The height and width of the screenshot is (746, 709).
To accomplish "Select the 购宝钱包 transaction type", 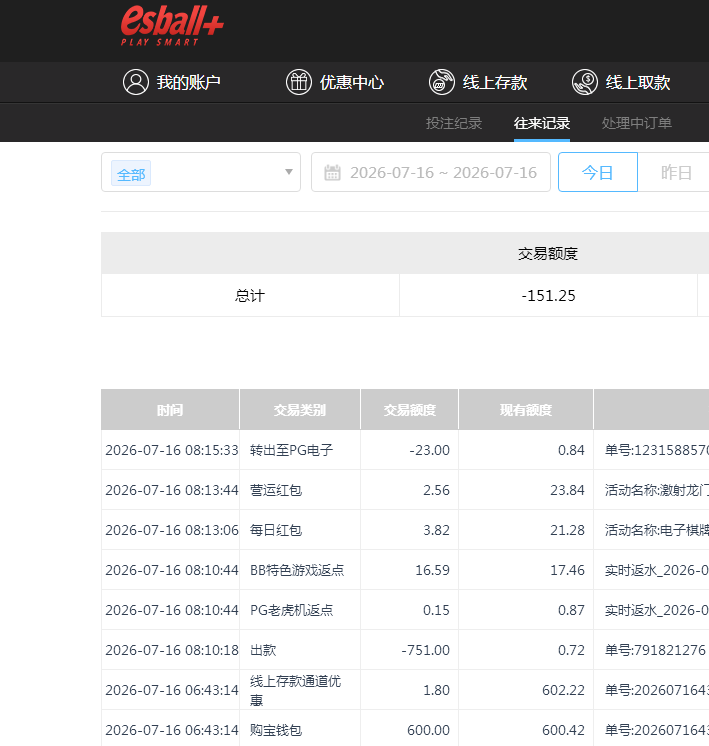I will (x=276, y=730).
